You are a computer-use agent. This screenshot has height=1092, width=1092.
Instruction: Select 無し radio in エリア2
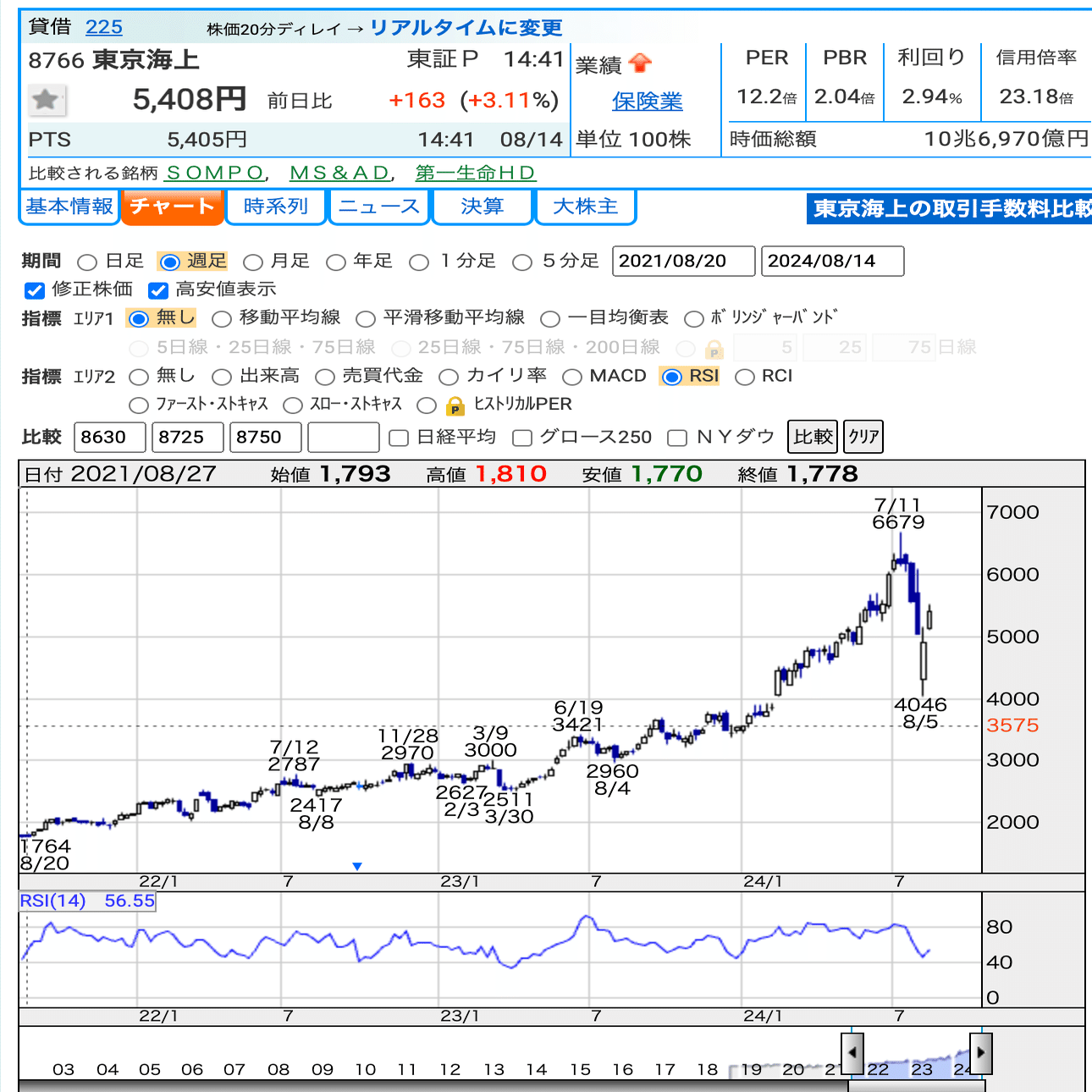pos(139,377)
